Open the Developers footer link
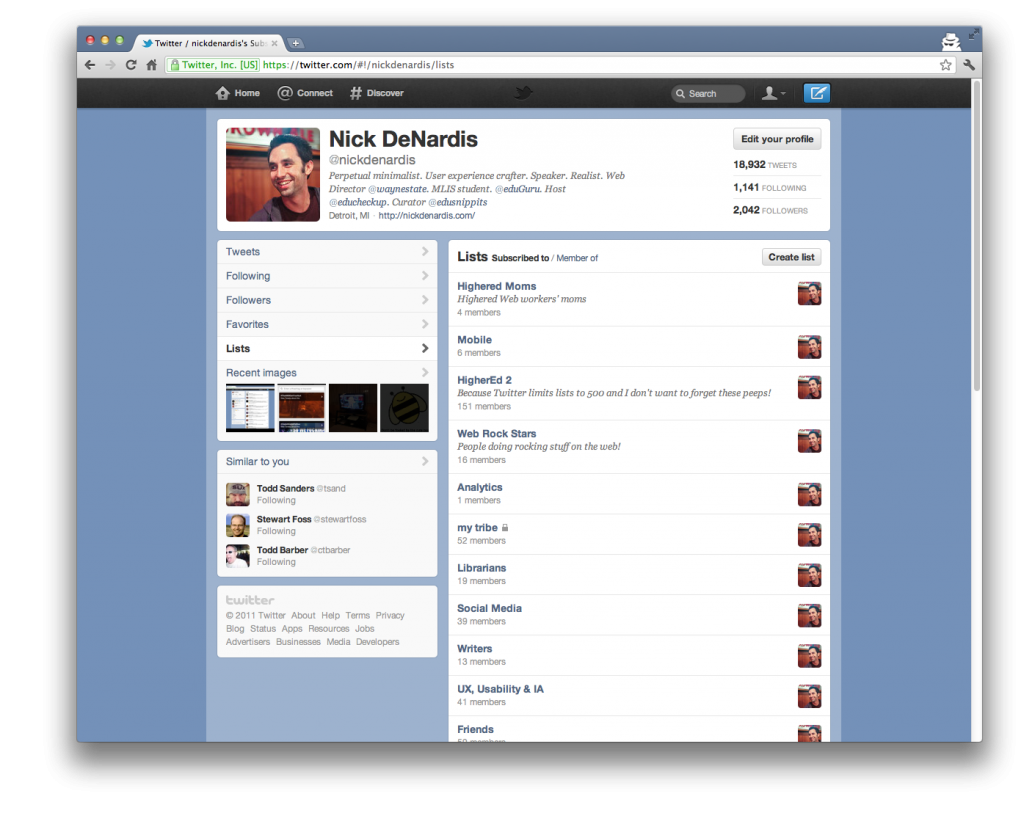Image resolution: width=1024 pixels, height=835 pixels. click(377, 642)
